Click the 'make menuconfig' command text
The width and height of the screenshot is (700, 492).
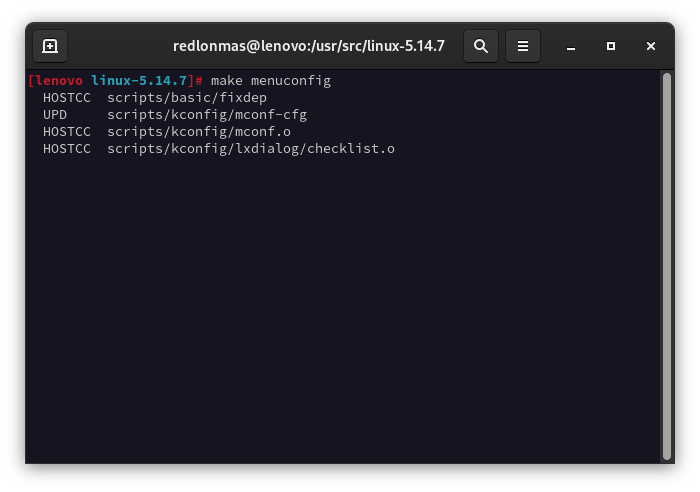pyautogui.click(x=271, y=81)
